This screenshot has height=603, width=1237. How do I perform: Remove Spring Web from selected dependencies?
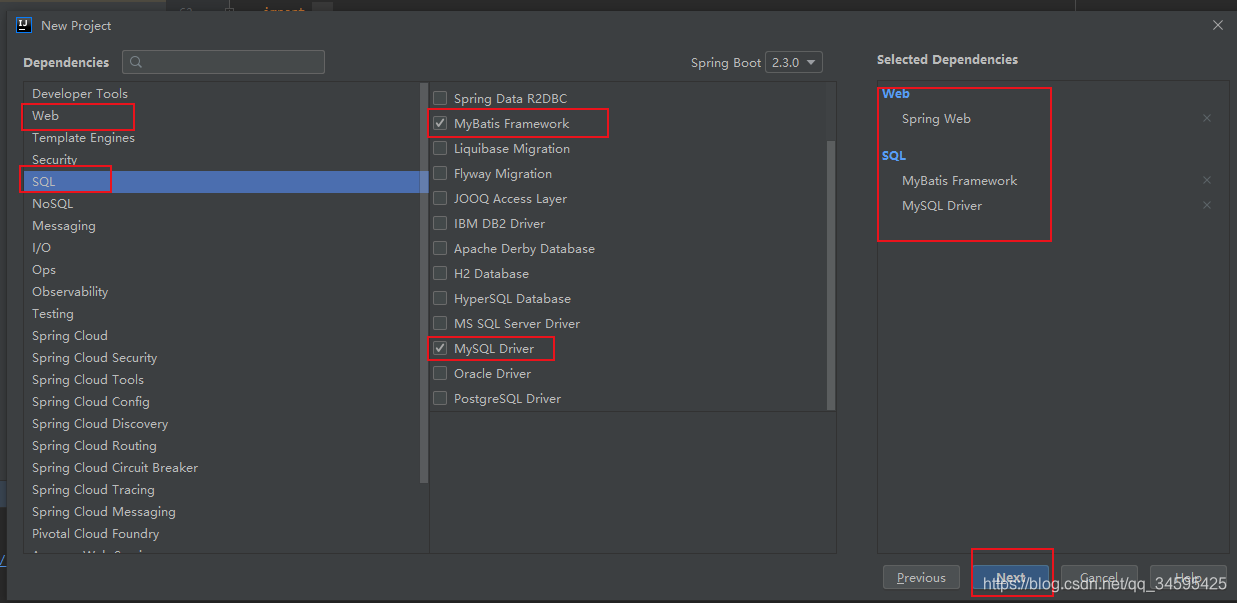tap(1207, 118)
